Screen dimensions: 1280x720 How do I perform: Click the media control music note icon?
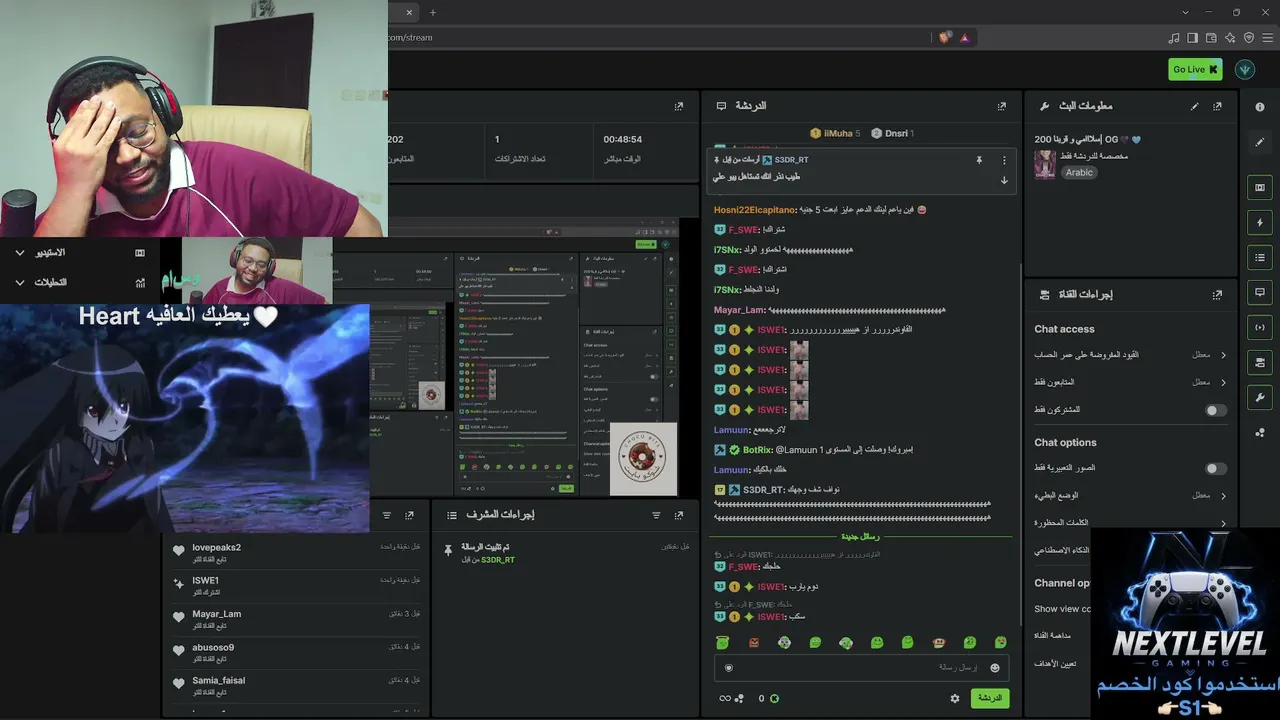click(1173, 37)
